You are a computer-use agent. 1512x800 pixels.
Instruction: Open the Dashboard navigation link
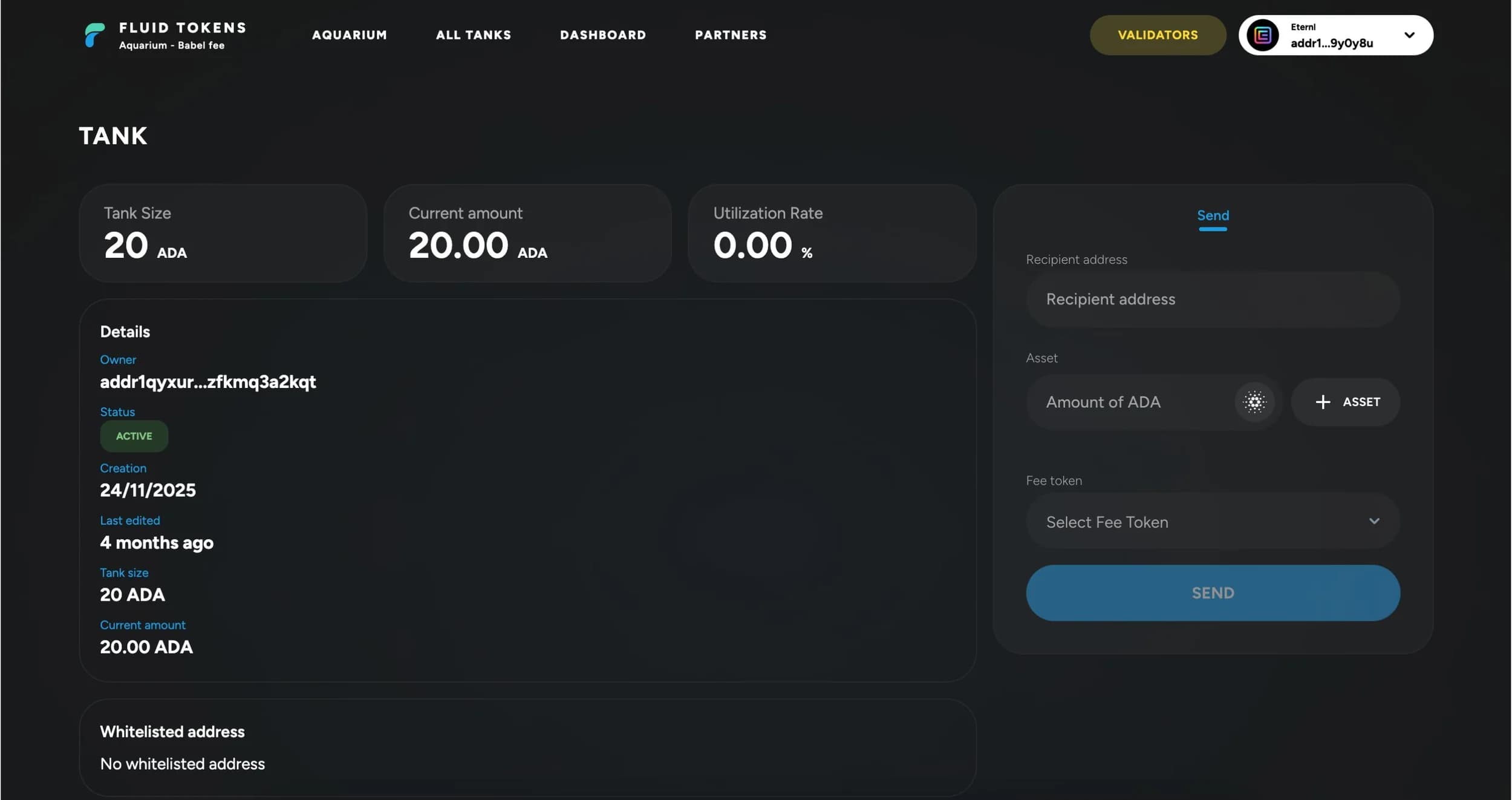(602, 35)
